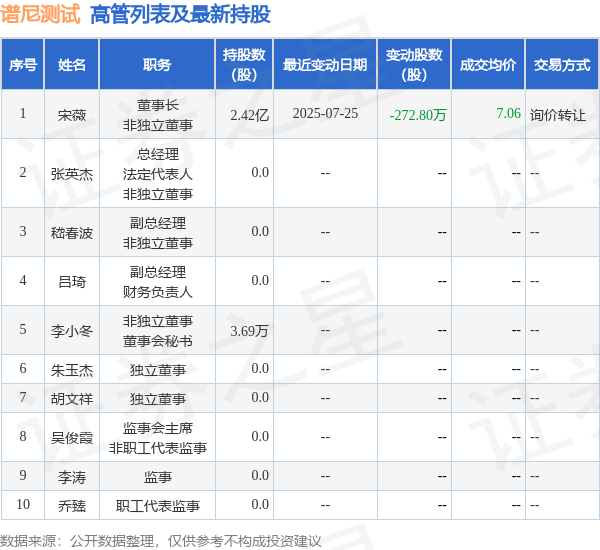The image size is (600, 550).
Task: Click the average price 7.06
Action: tap(509, 113)
